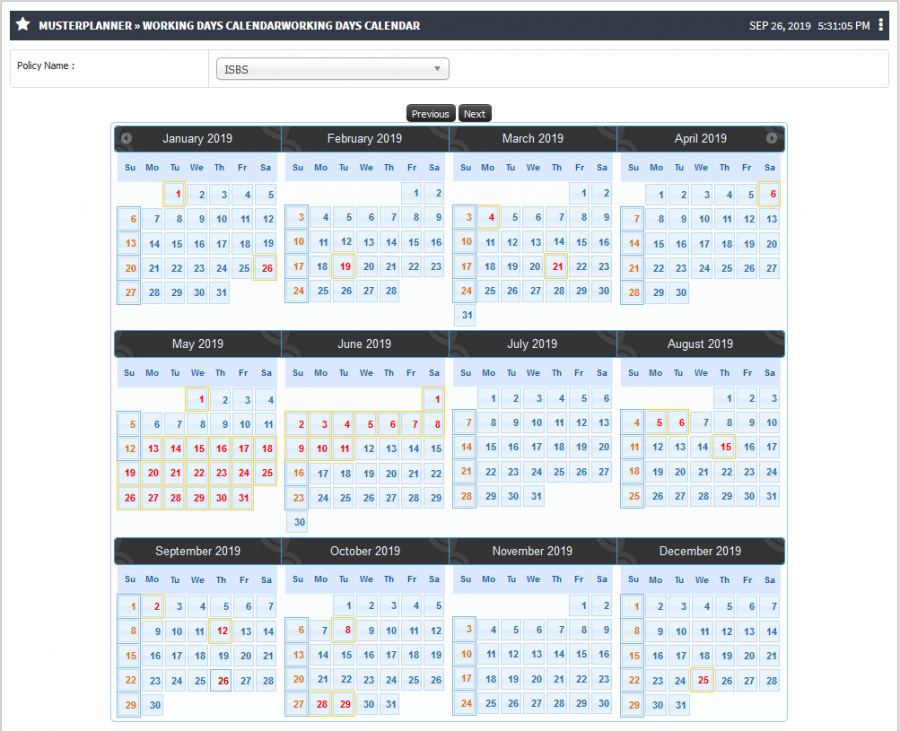The width and height of the screenshot is (900, 731).
Task: Select November 1 date
Action: point(580,605)
